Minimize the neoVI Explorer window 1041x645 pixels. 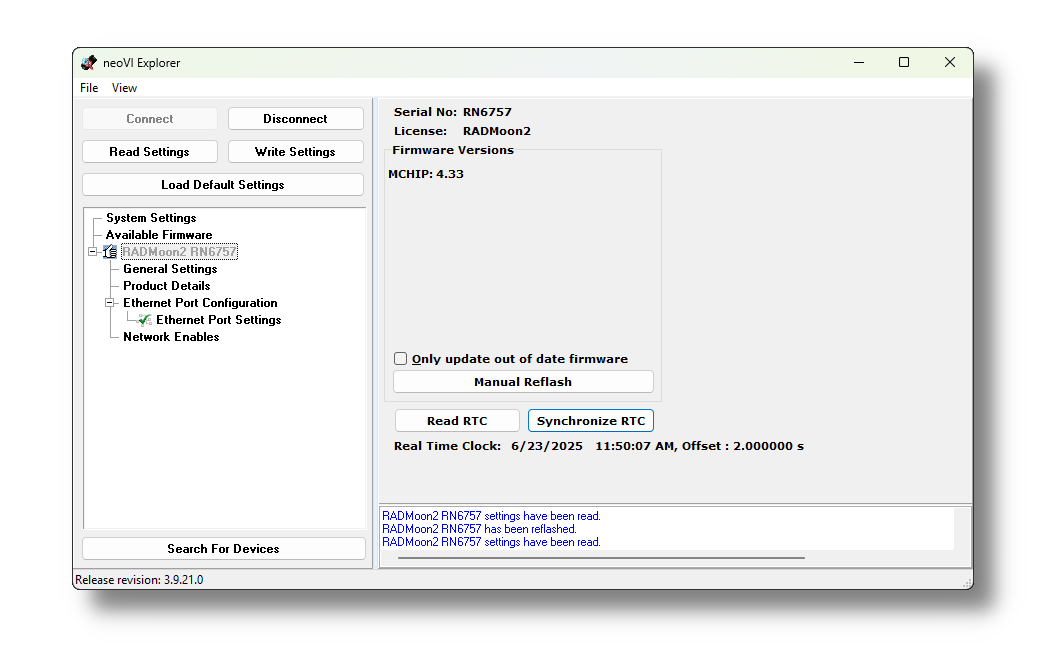[x=858, y=63]
